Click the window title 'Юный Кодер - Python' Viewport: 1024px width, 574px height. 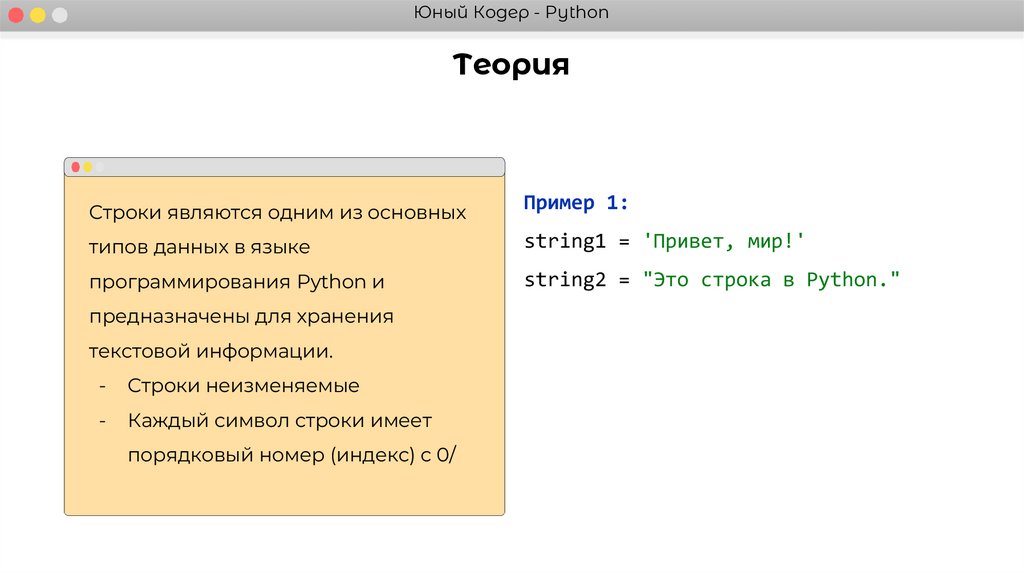(x=511, y=13)
